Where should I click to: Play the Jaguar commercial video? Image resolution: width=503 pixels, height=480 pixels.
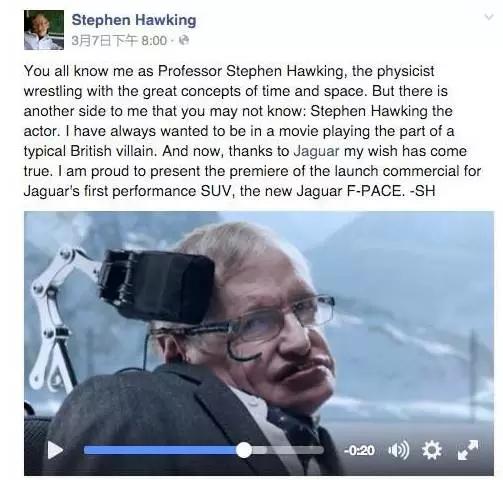55,450
